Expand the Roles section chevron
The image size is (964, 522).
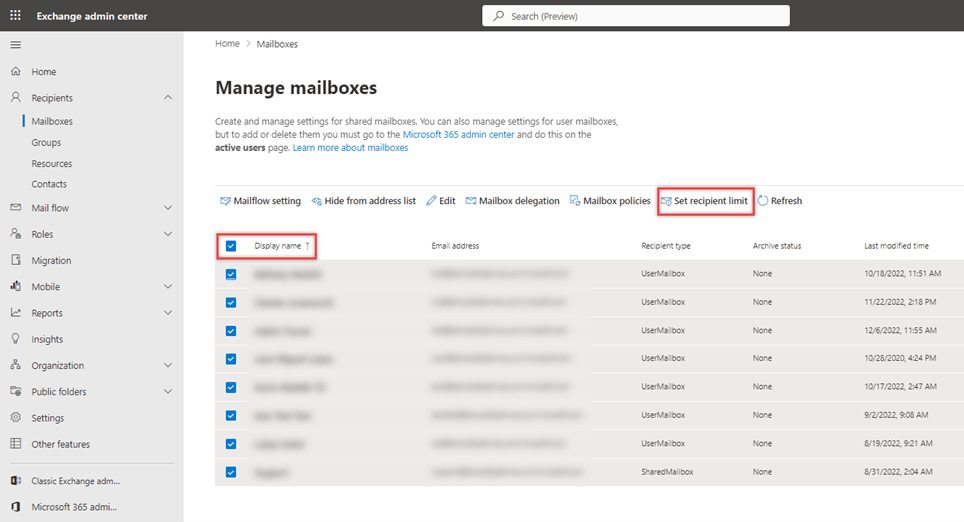tap(168, 234)
